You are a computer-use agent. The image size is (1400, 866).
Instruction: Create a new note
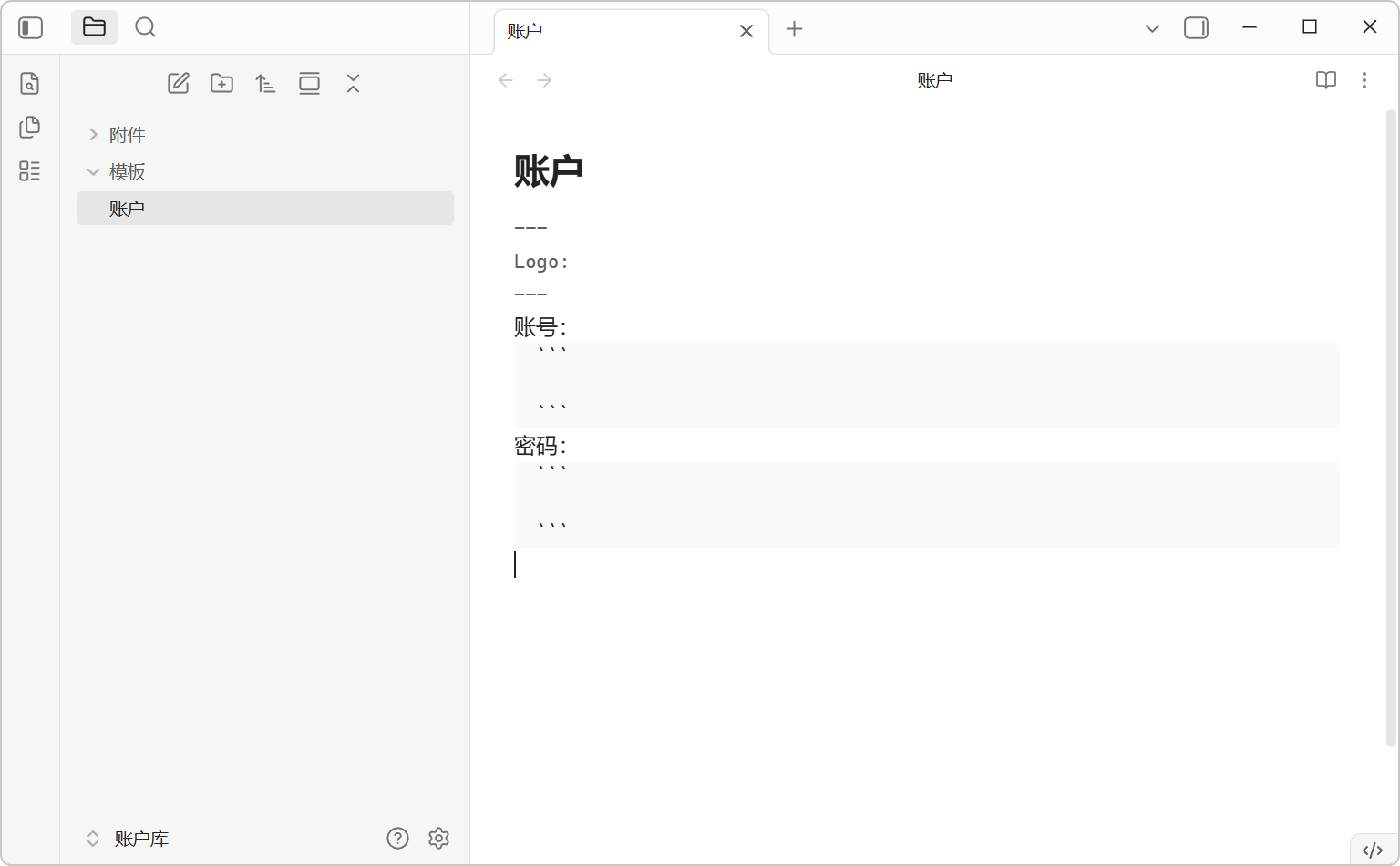pyautogui.click(x=179, y=84)
